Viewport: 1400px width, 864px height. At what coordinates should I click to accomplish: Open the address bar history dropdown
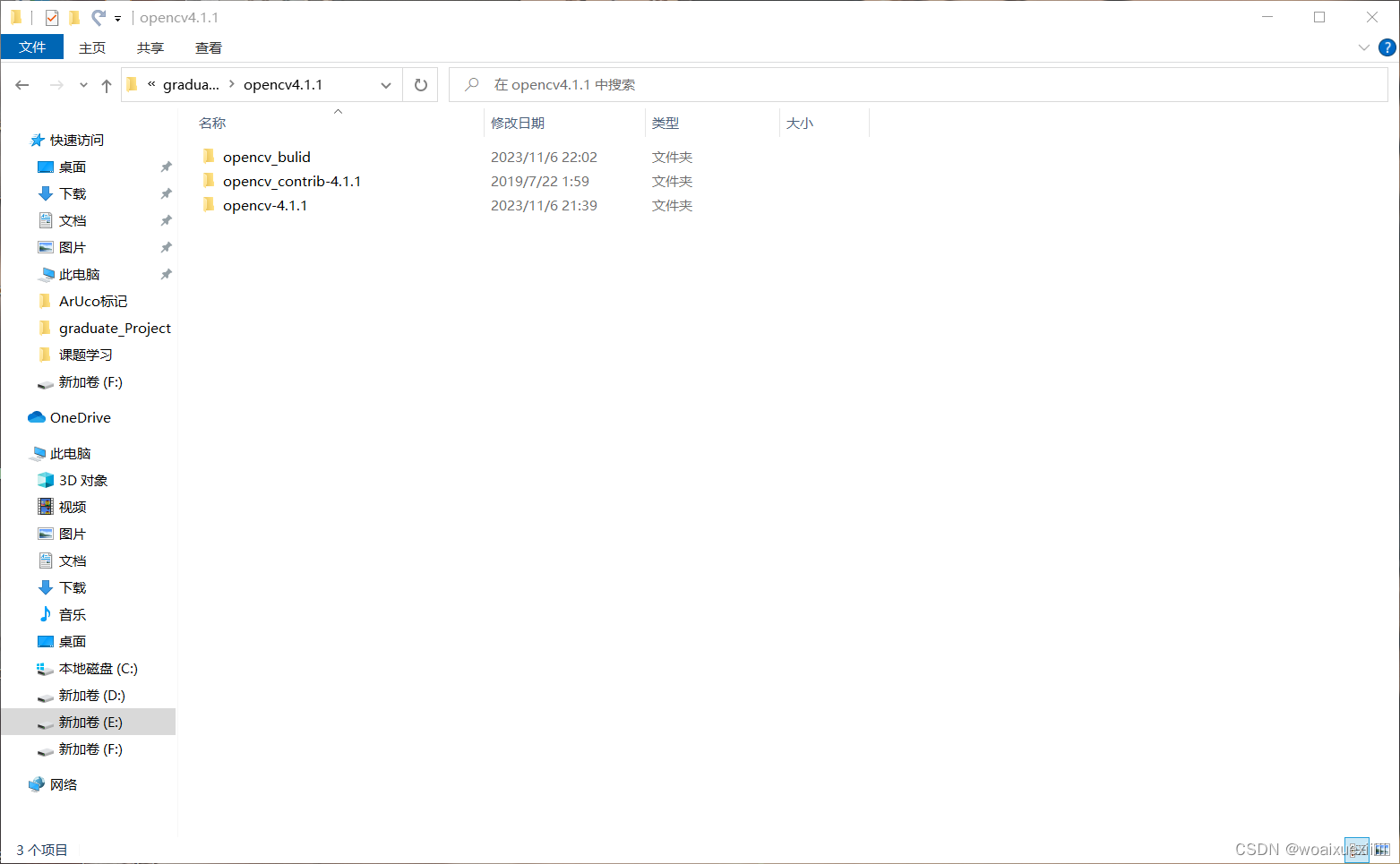[385, 84]
